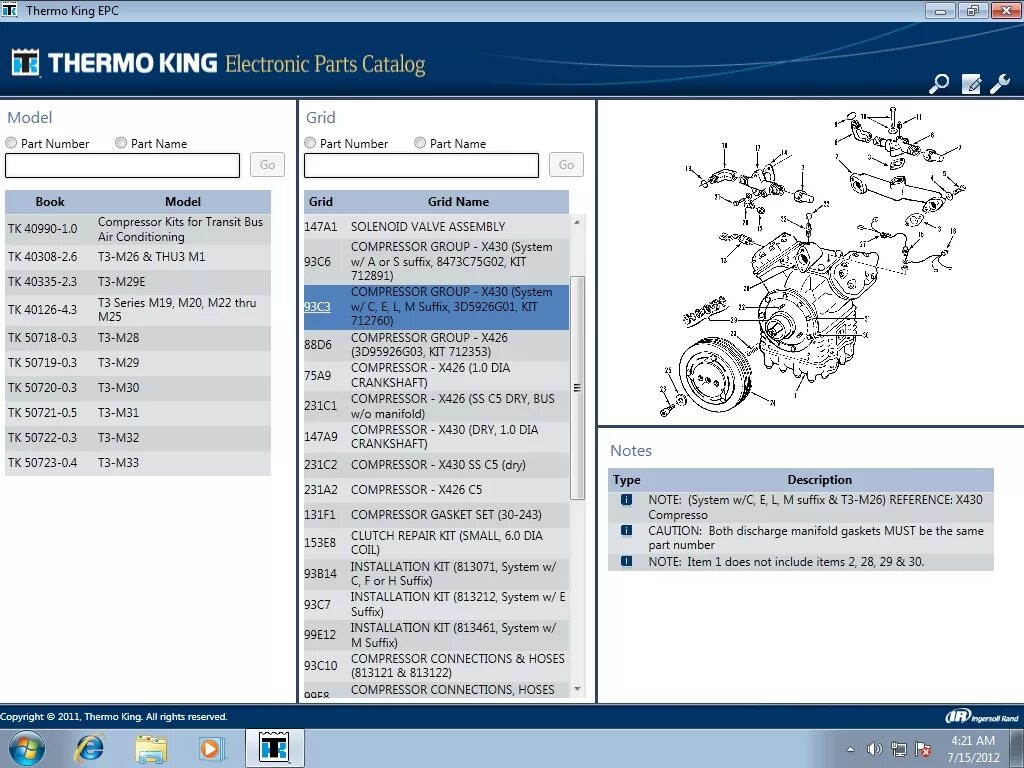Viewport: 1024px width, 768px height.
Task: Click info icon beside X430 Compresso reference note
Action: (626, 500)
